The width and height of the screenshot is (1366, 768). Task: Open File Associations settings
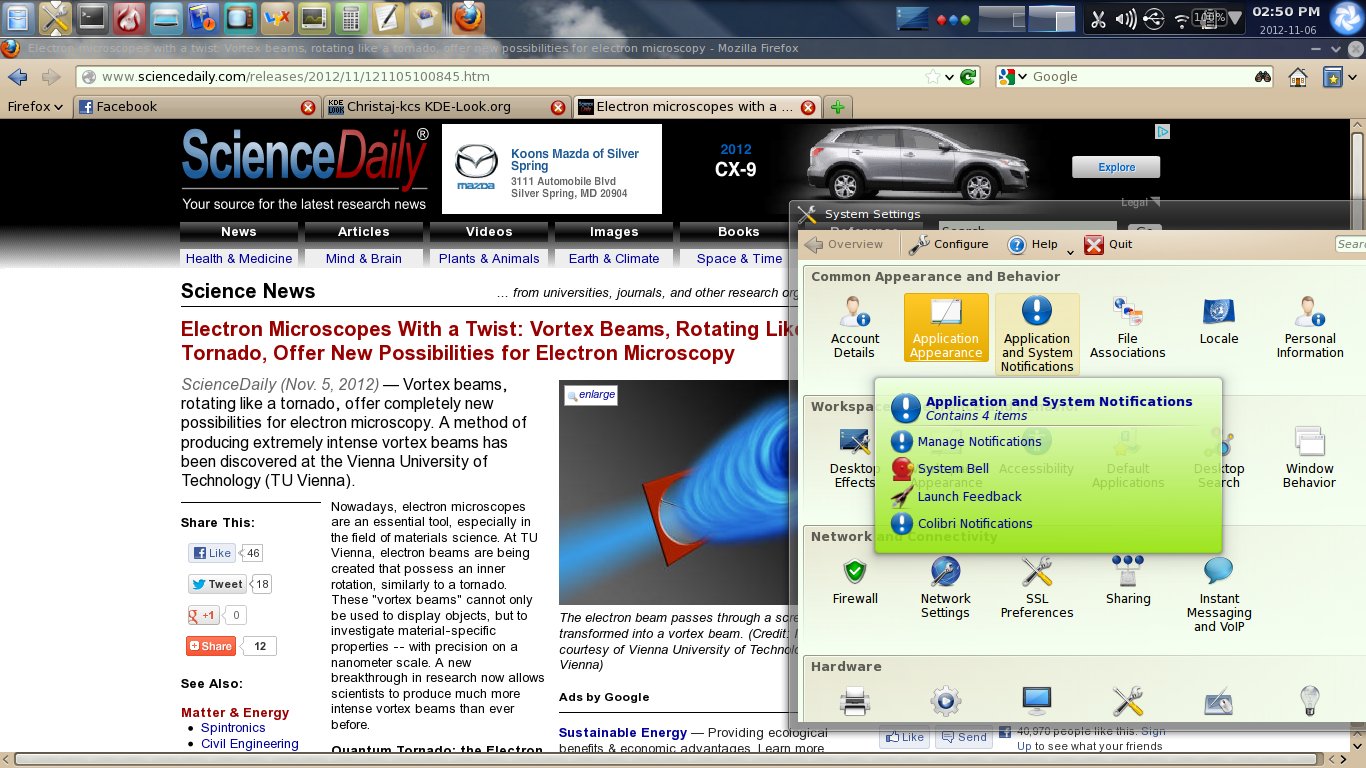(x=1128, y=328)
